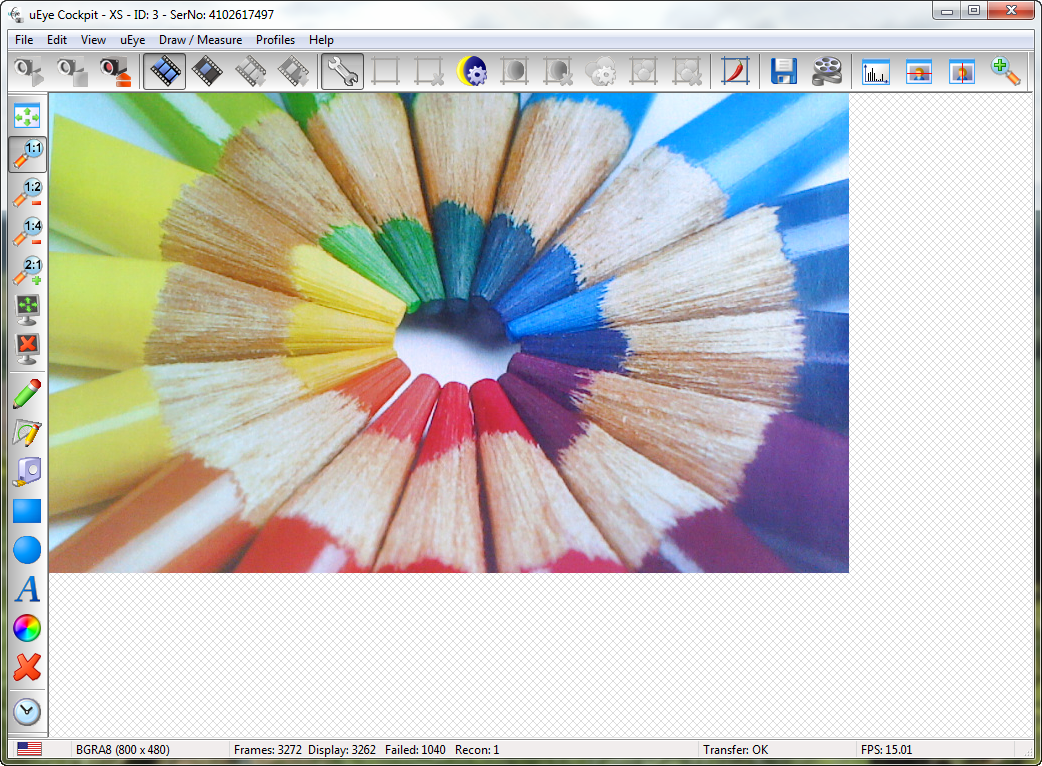Open the uEye menu
Image resolution: width=1042 pixels, height=766 pixels.
tap(132, 40)
